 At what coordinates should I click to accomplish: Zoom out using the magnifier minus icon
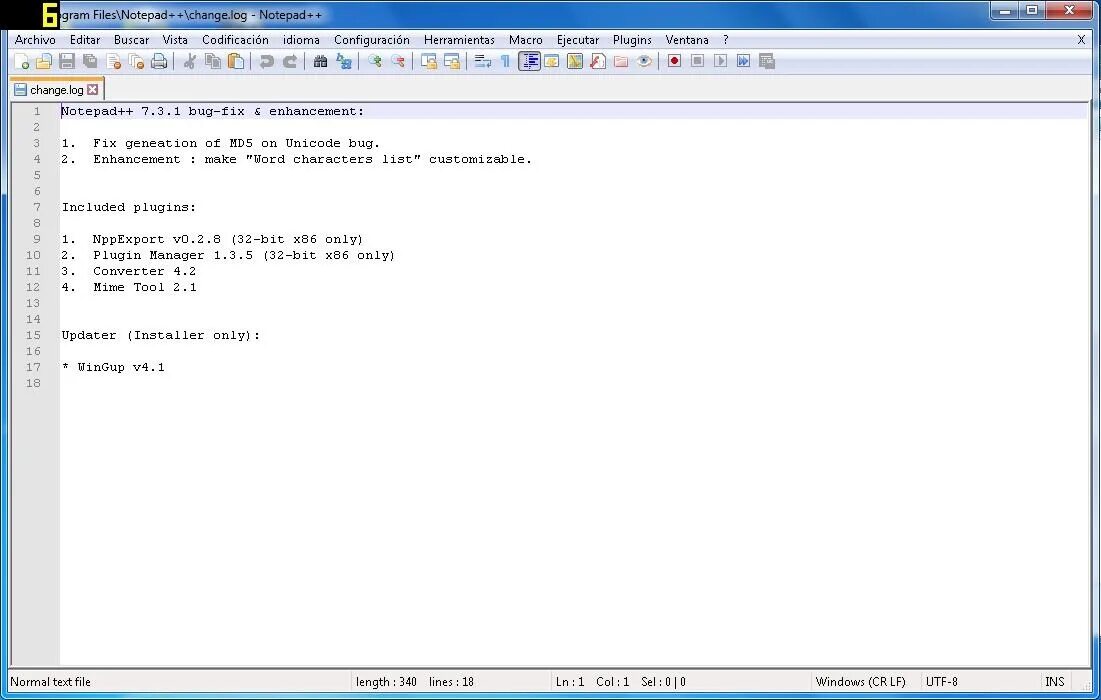(397, 62)
